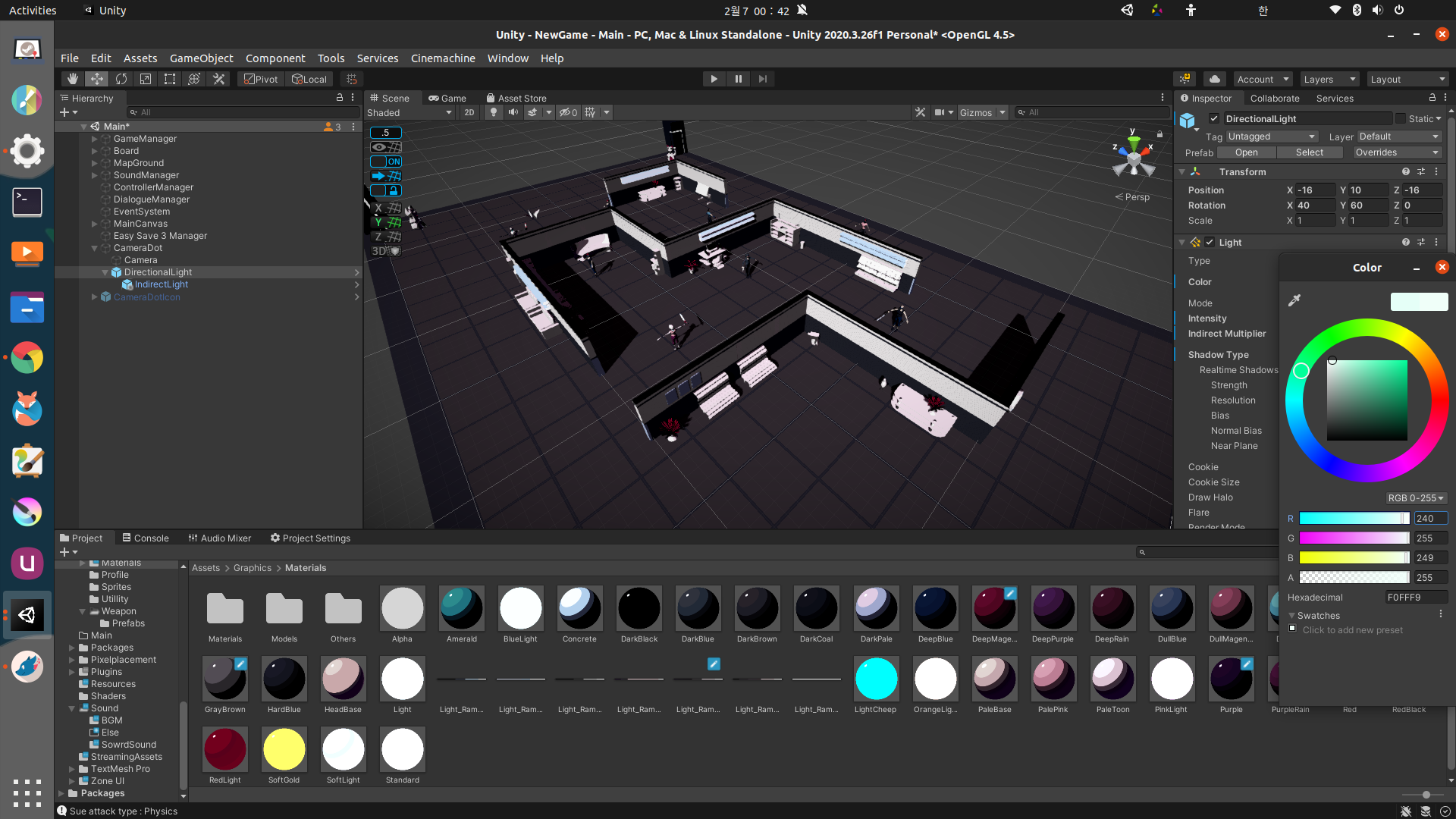Toggle DirectionalLight active checkbox
This screenshot has height=819, width=1456.
coord(1214,118)
